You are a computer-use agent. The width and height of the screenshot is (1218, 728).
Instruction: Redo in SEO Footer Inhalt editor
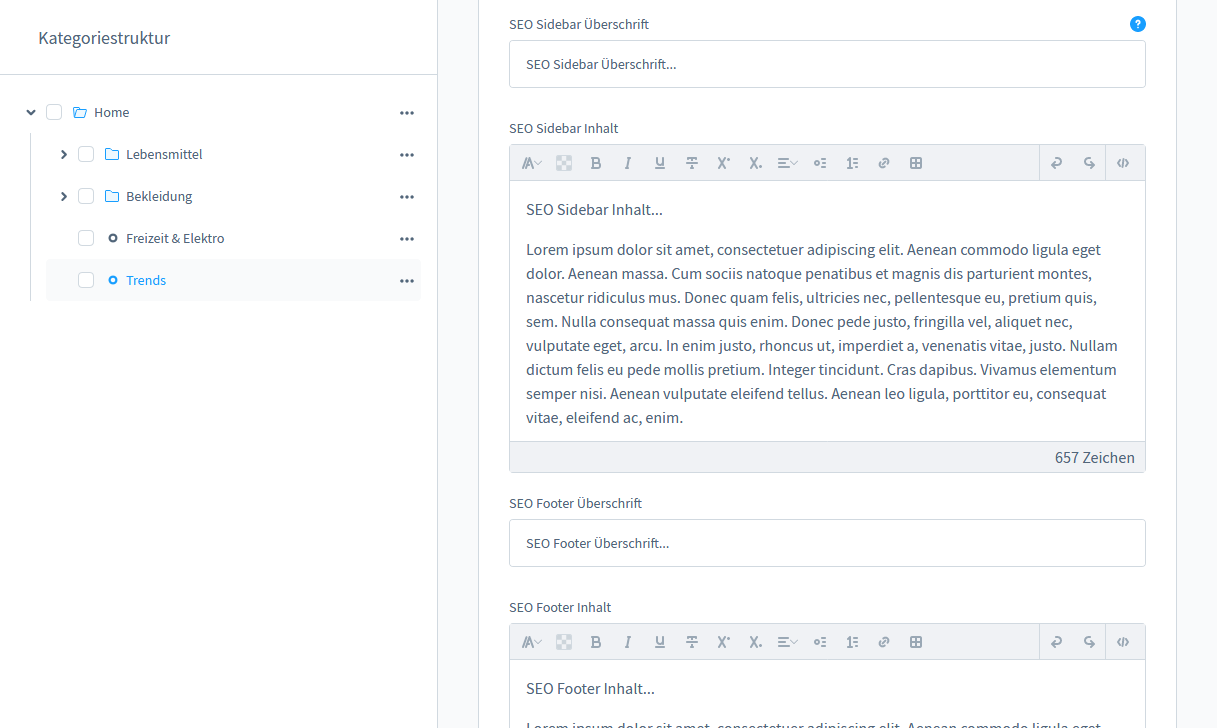click(1089, 642)
